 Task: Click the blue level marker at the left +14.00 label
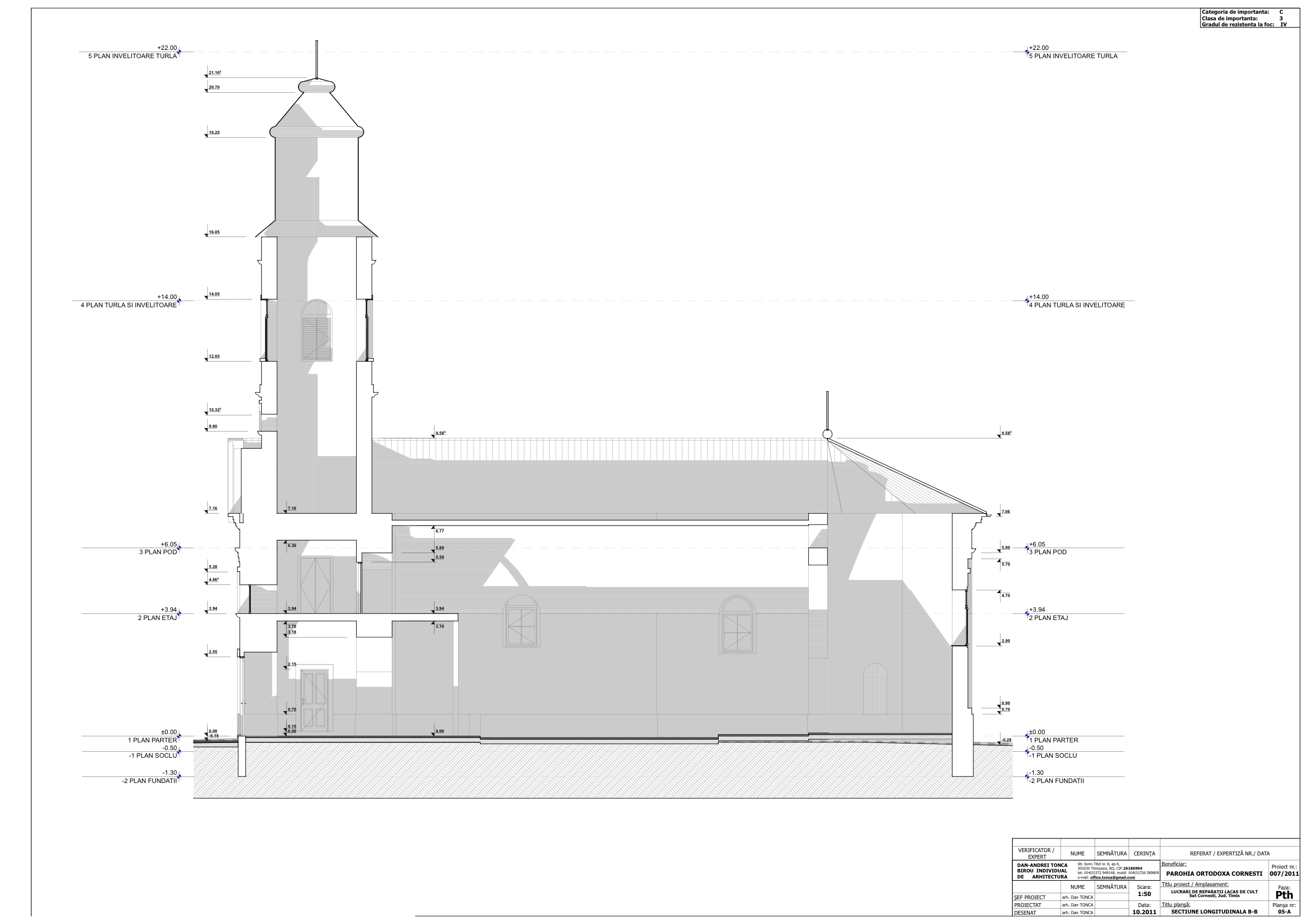[x=179, y=301]
